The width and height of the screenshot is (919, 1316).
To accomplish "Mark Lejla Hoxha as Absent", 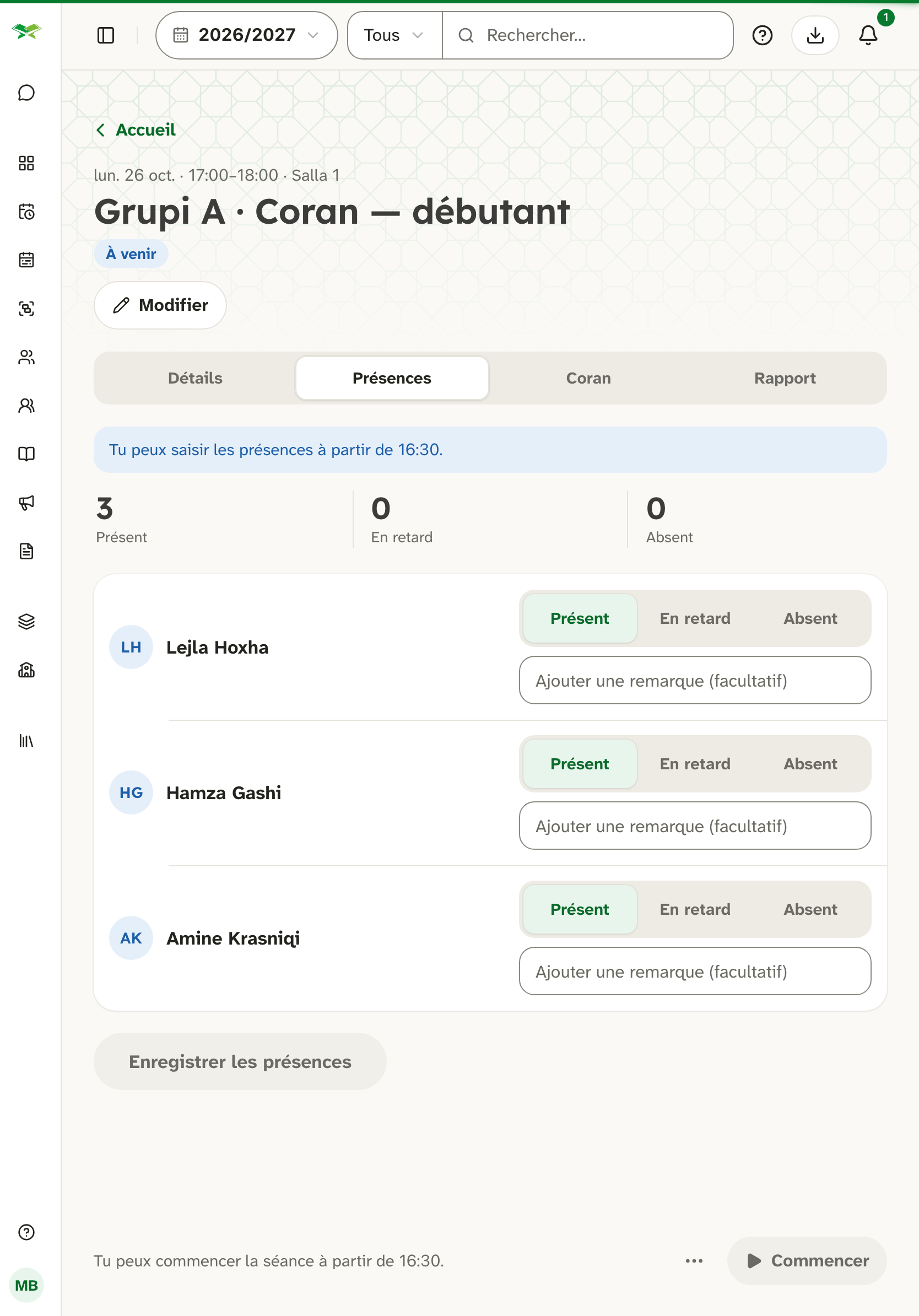I will 810,618.
